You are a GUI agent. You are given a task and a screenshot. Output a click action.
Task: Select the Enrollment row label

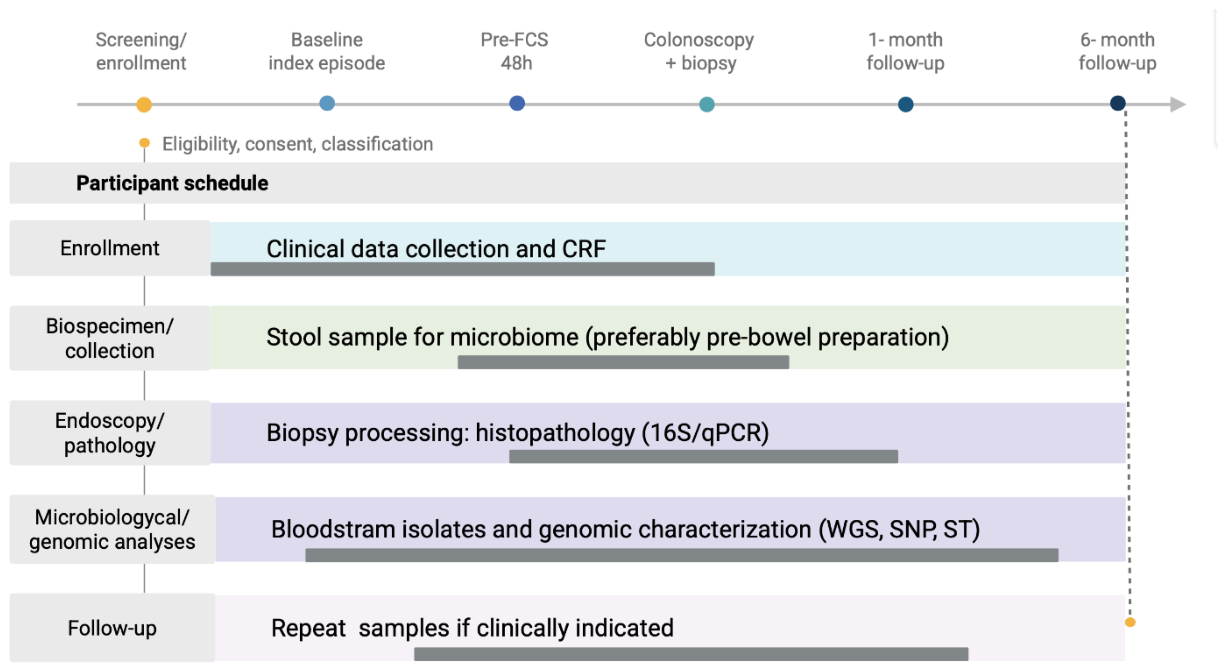pyautogui.click(x=110, y=248)
